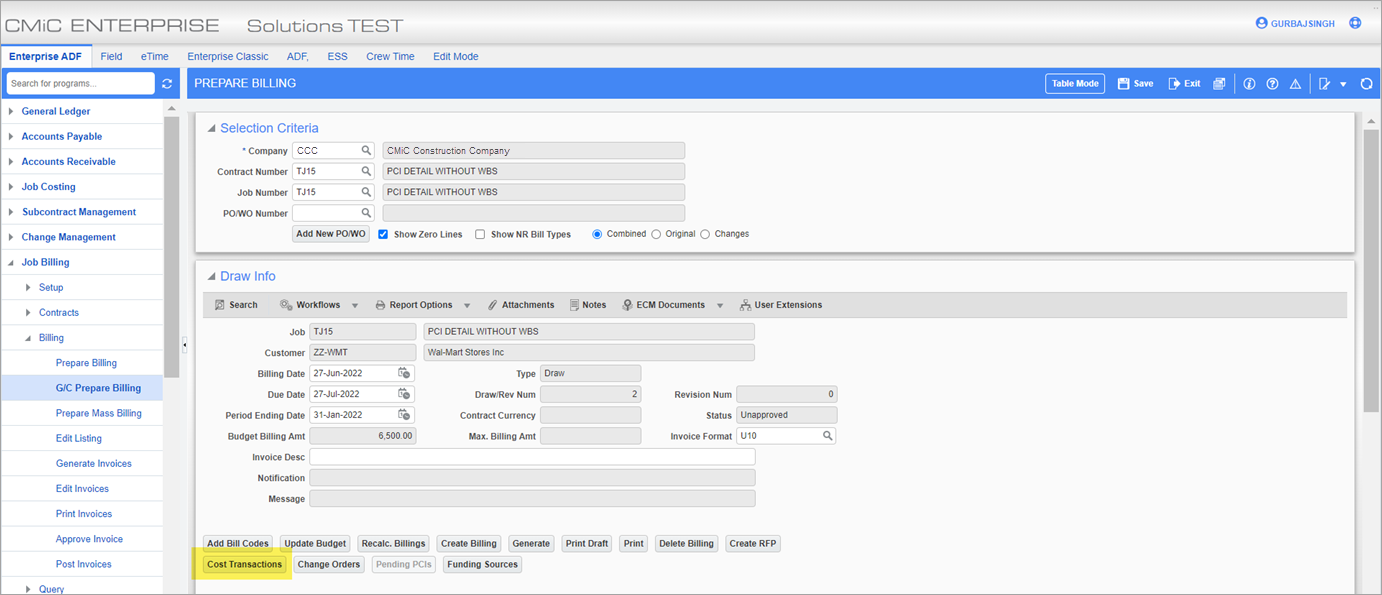Open Due Date calendar picker

tap(404, 394)
